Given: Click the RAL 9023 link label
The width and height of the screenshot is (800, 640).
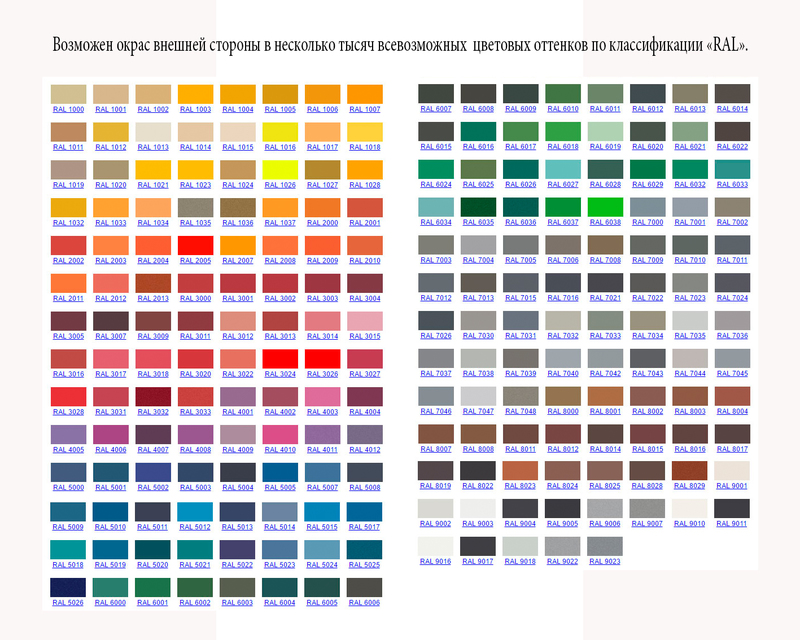Looking at the screenshot, I should click(605, 562).
